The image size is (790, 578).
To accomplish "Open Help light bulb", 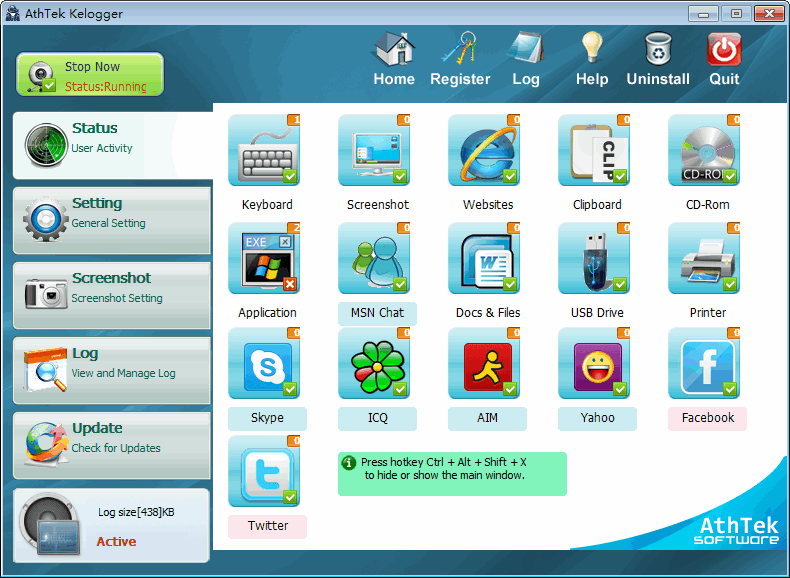I will (592, 59).
